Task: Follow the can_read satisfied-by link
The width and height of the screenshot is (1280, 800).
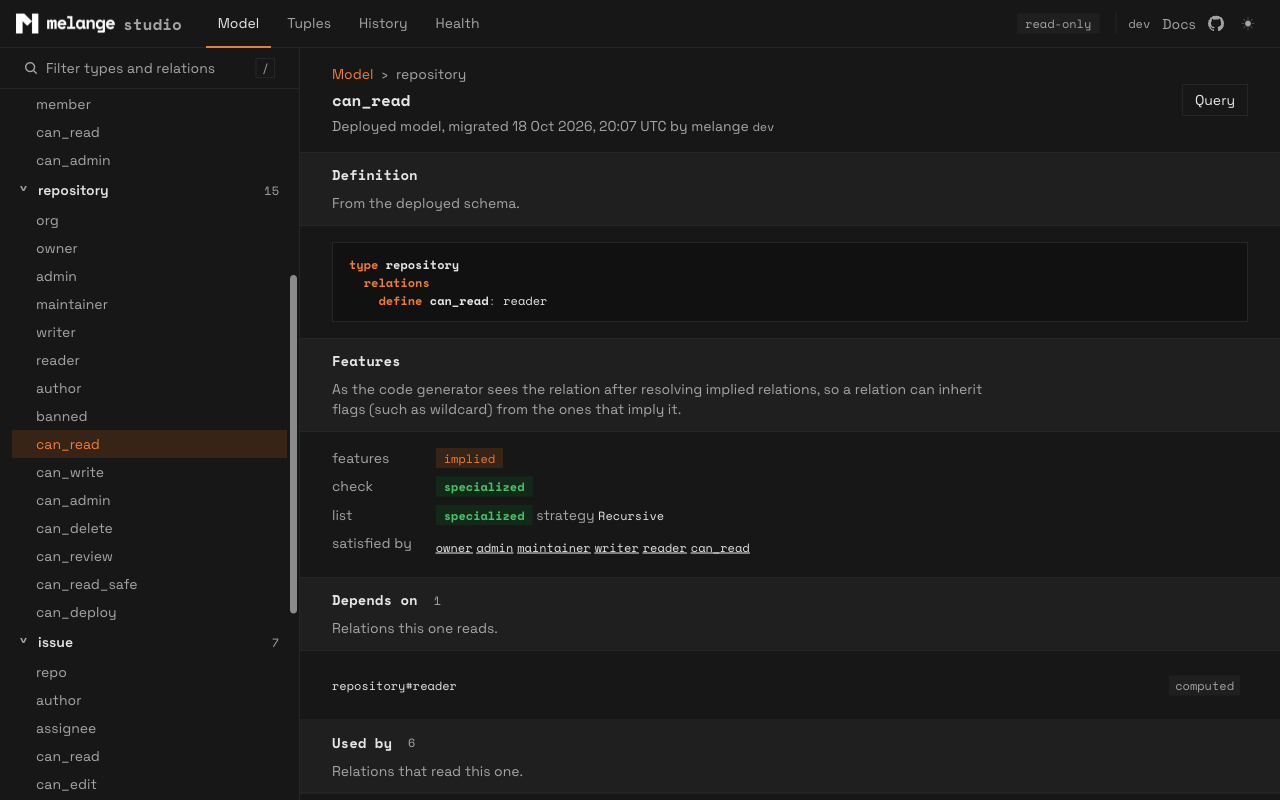Action: [720, 548]
